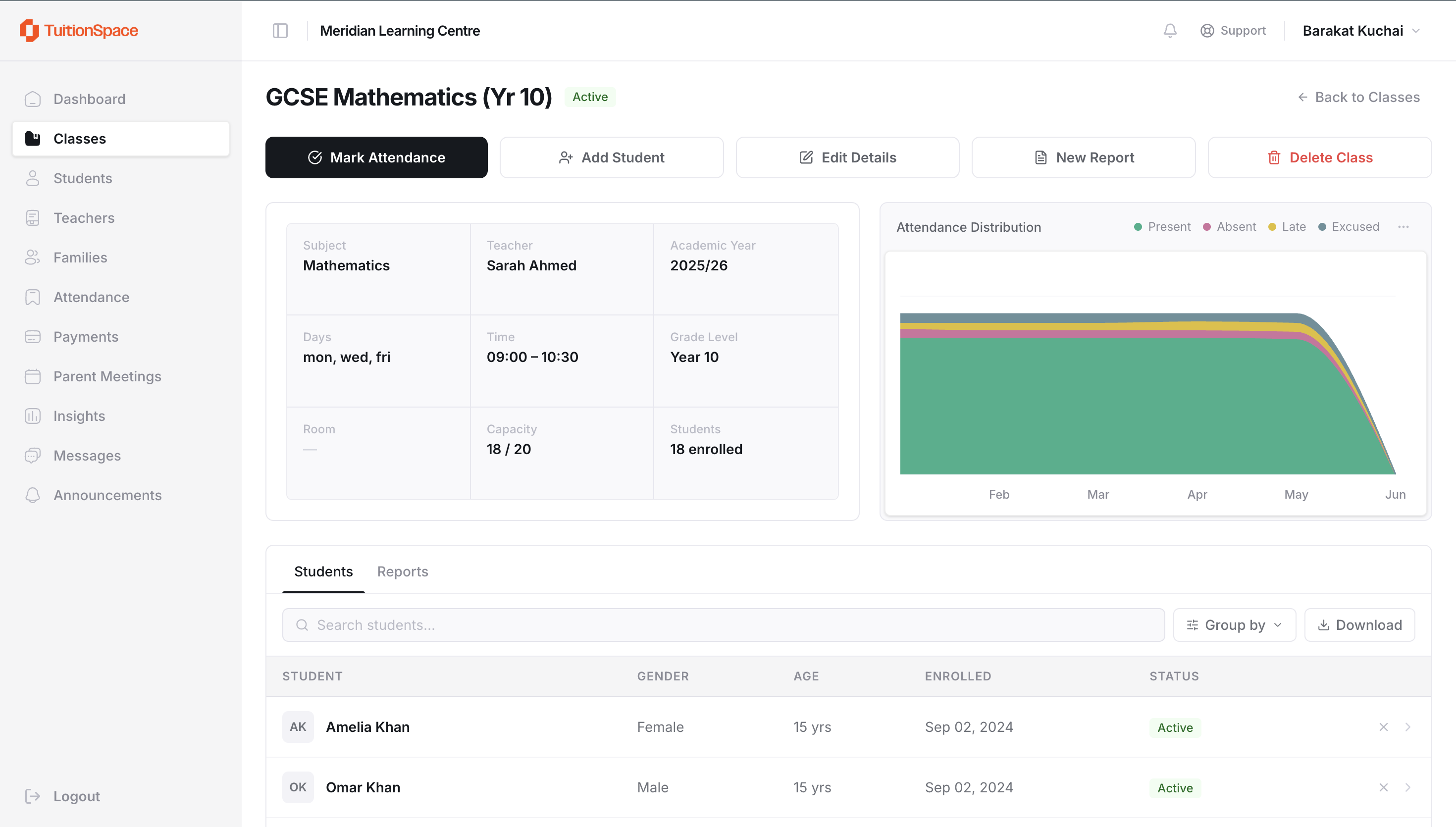Expand the Barakat Kuchai user menu
The width and height of the screenshot is (1456, 827).
click(x=1361, y=31)
